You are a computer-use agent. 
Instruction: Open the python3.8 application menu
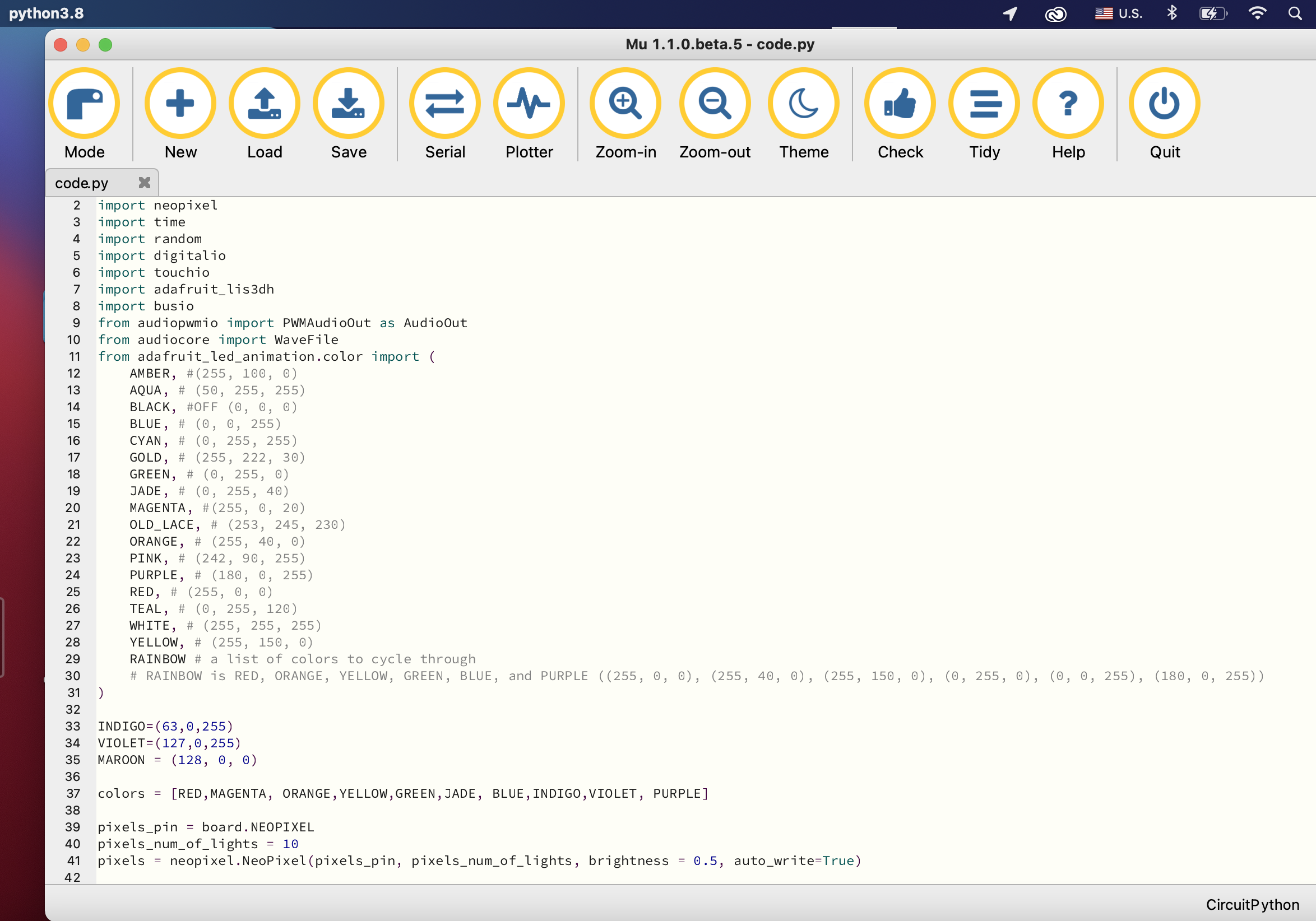(x=47, y=13)
